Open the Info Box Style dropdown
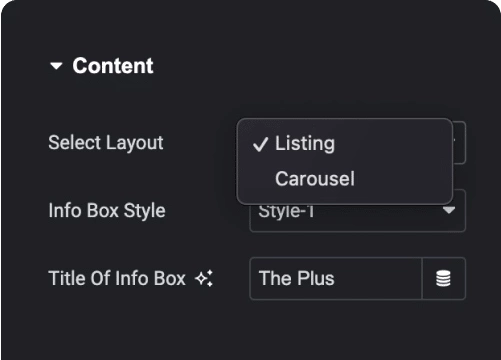This screenshot has height=360, width=501. [357, 211]
